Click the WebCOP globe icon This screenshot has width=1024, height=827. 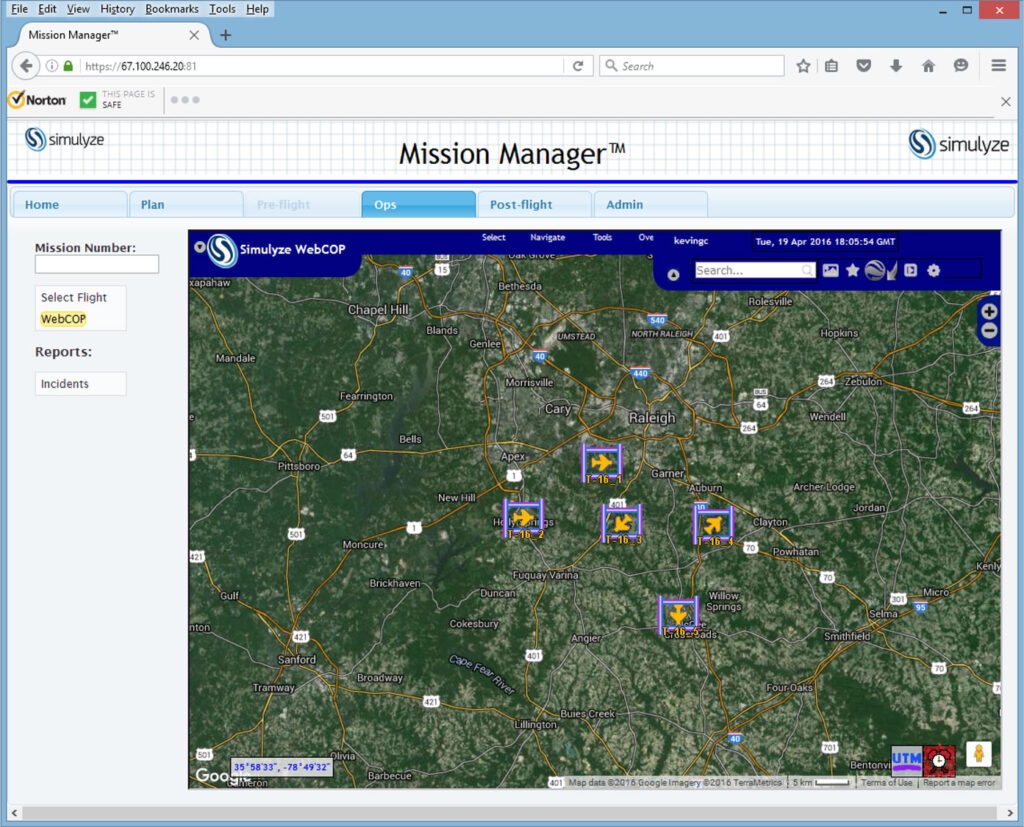click(x=875, y=270)
